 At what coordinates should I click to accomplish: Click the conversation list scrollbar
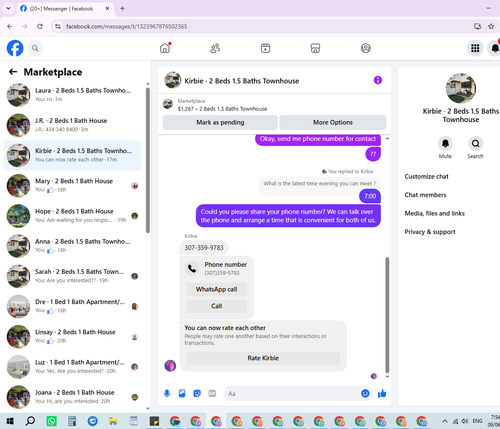148,160
